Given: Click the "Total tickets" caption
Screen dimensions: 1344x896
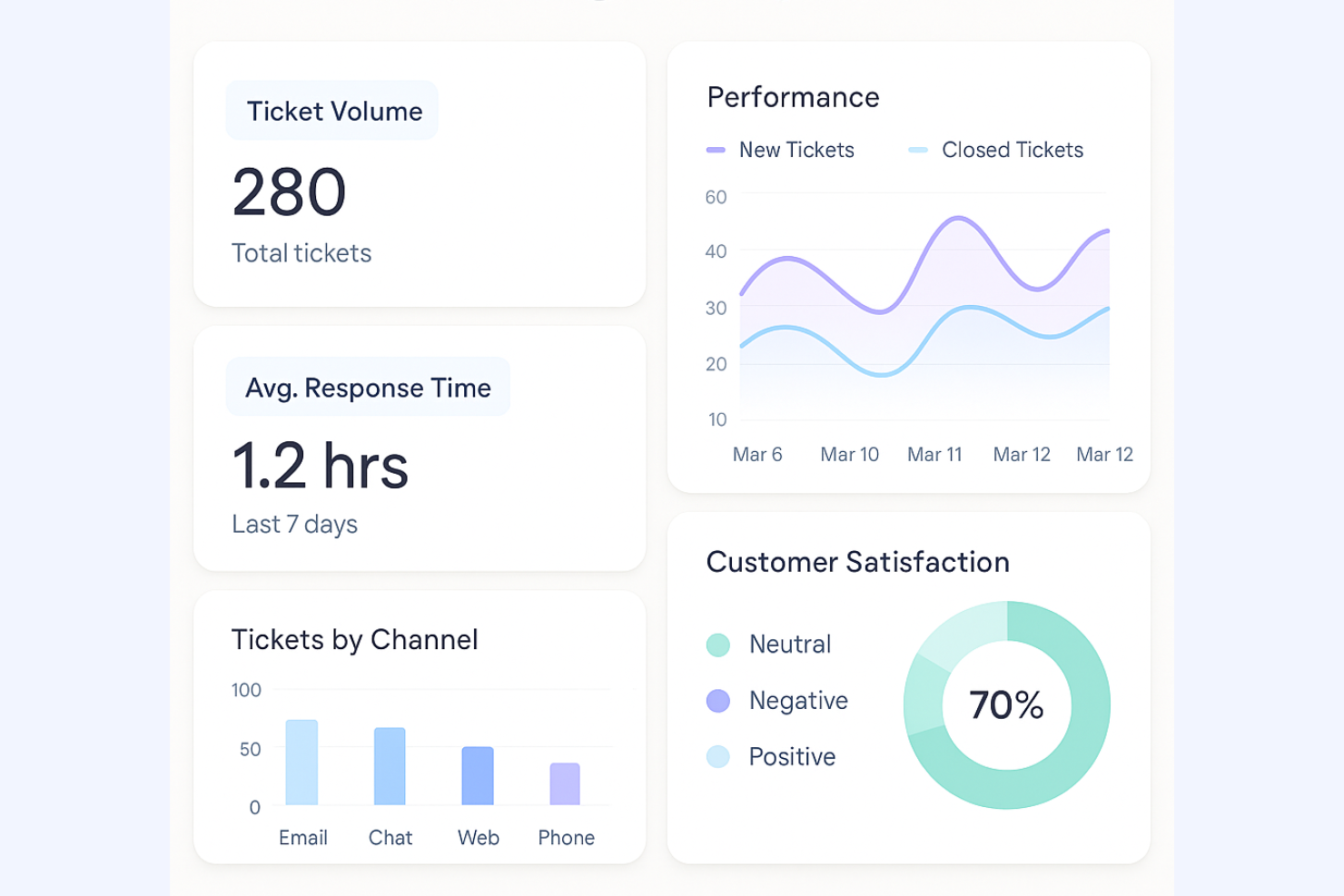Looking at the screenshot, I should pyautogui.click(x=301, y=253).
